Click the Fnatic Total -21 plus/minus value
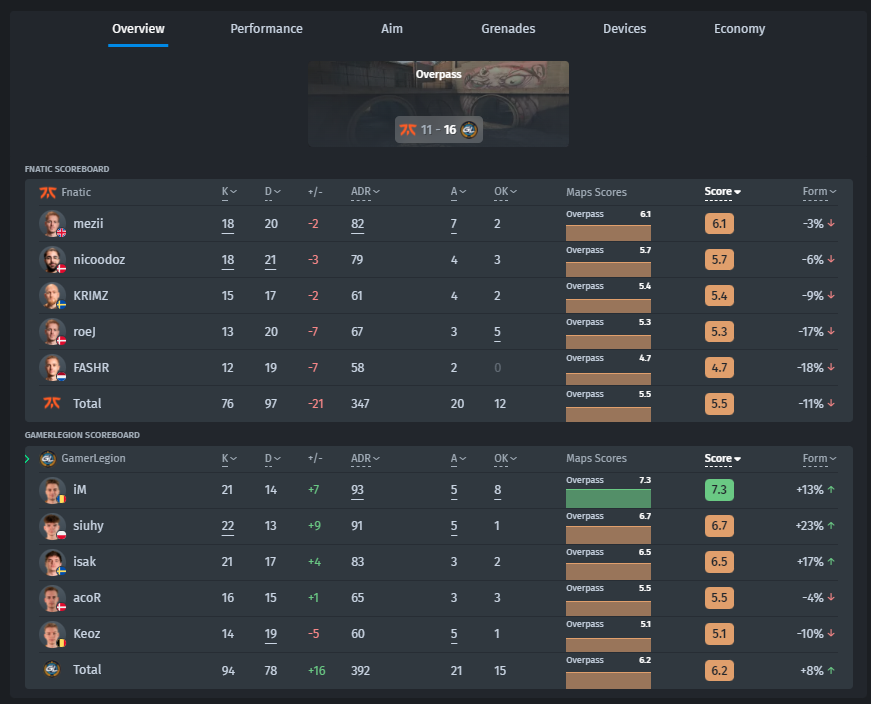Screen dimensions: 871x704 (316, 404)
